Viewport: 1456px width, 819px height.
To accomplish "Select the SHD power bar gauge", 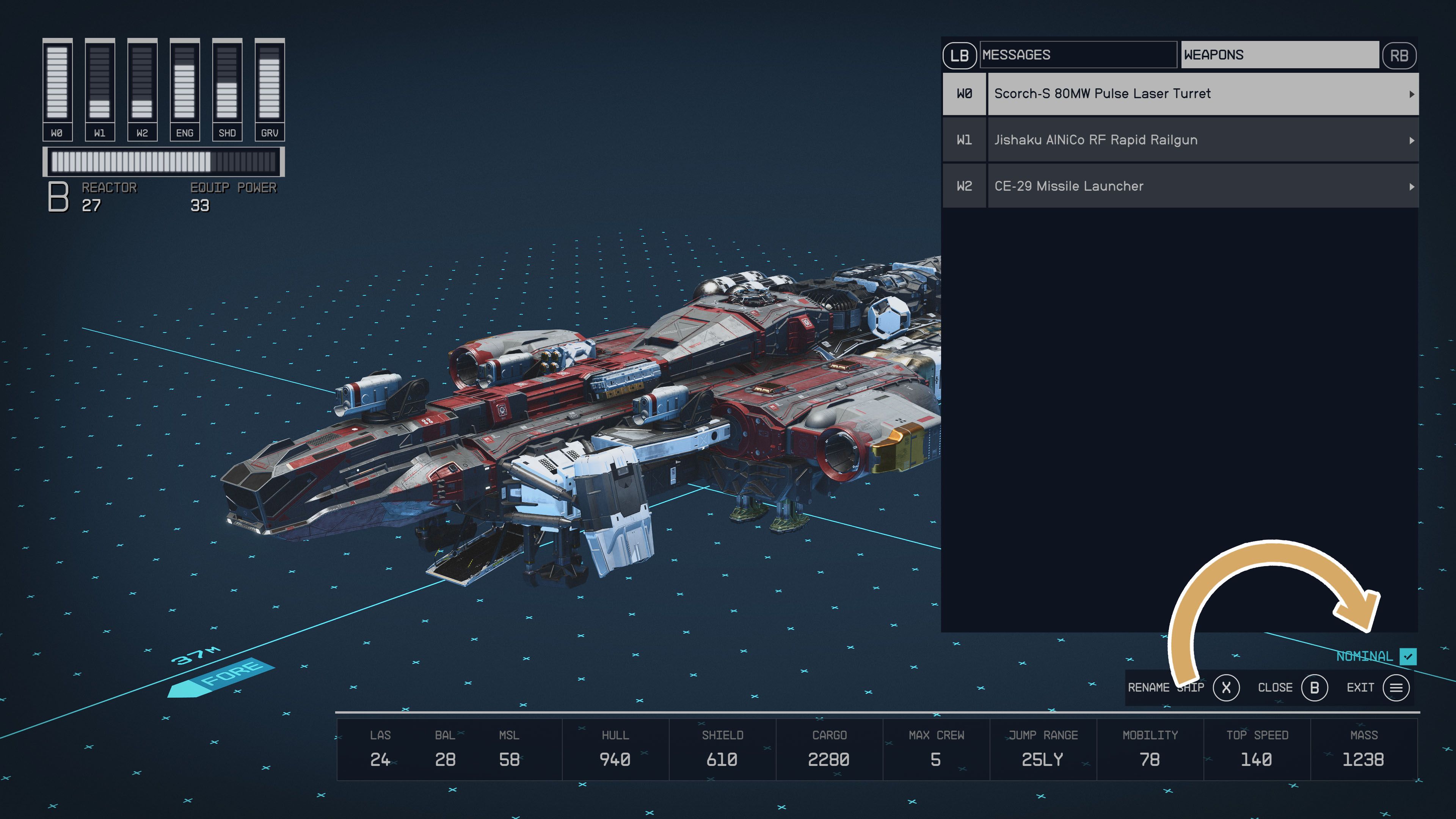I will click(x=227, y=82).
